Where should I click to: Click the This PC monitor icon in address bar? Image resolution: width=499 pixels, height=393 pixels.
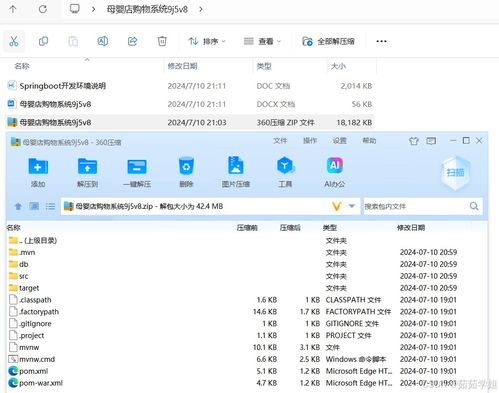(74, 9)
